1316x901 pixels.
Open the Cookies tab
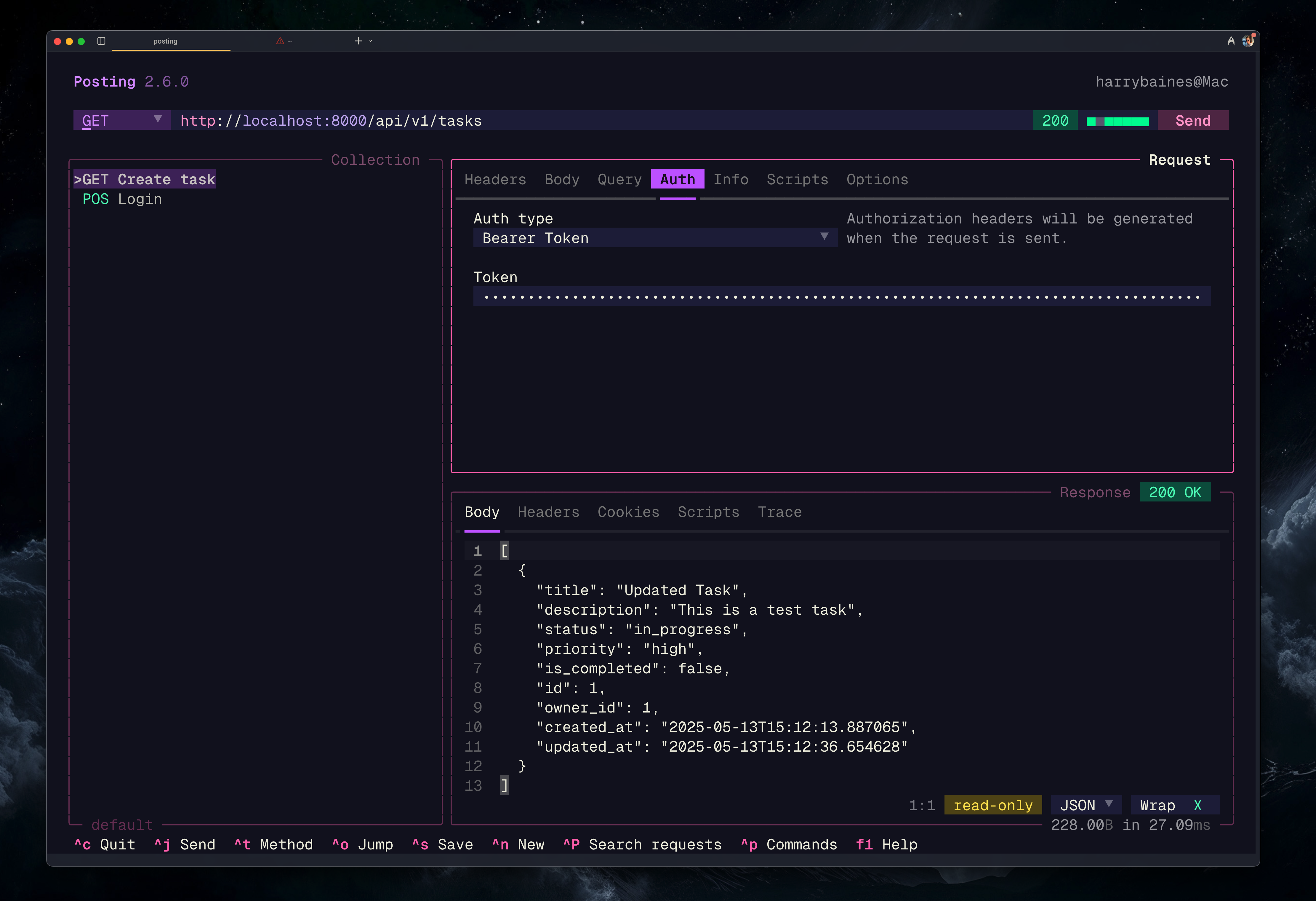629,512
